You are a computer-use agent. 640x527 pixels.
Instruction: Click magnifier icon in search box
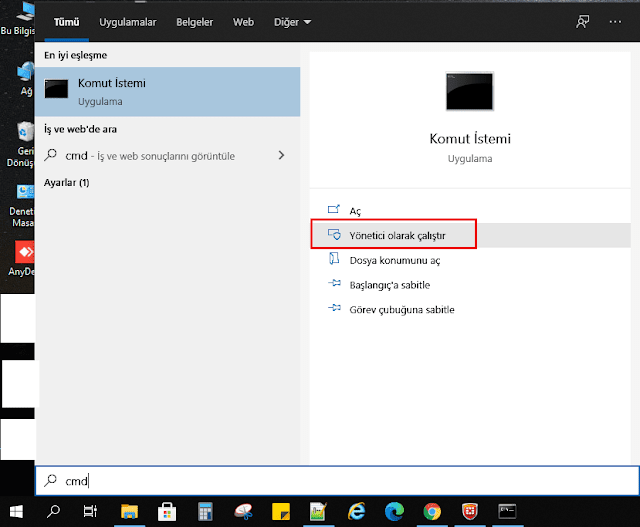50,480
